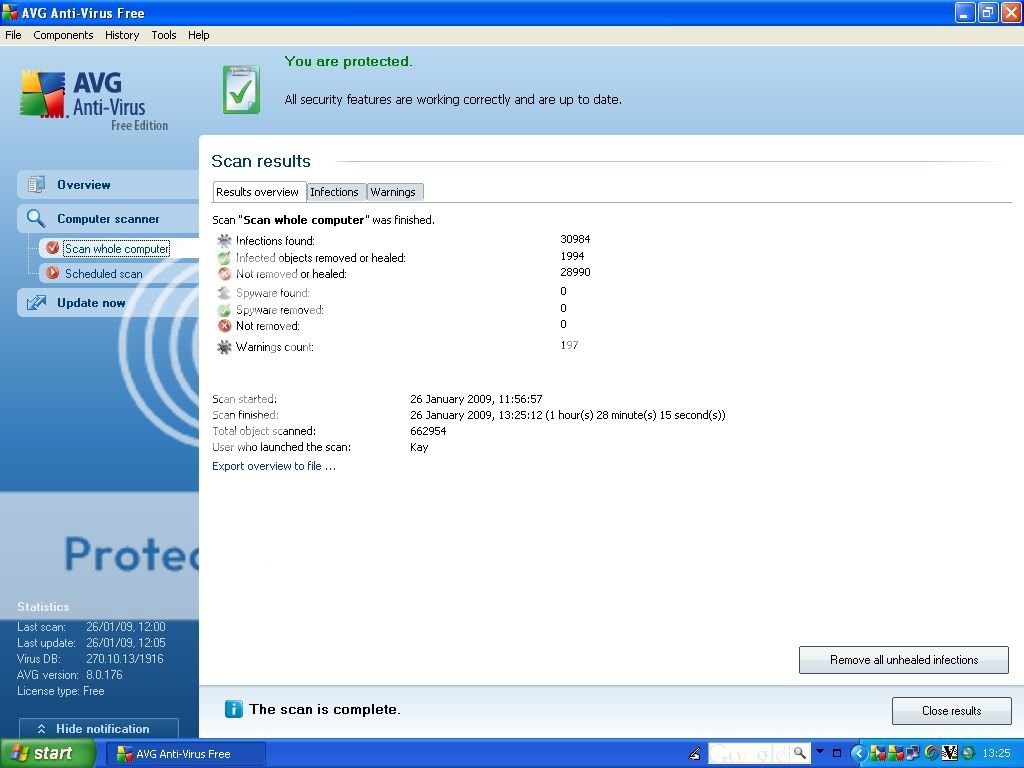1024x768 pixels.
Task: Click the blue info icon beside scan complete
Action: pos(233,709)
